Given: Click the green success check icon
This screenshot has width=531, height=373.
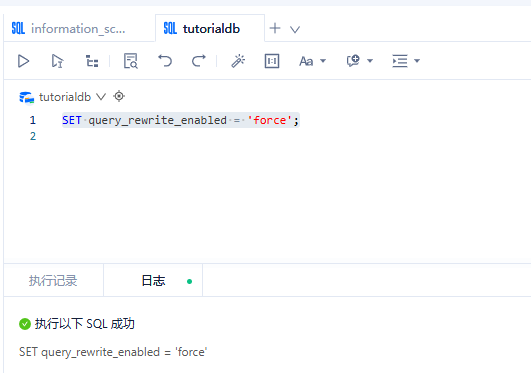Looking at the screenshot, I should coord(25,324).
